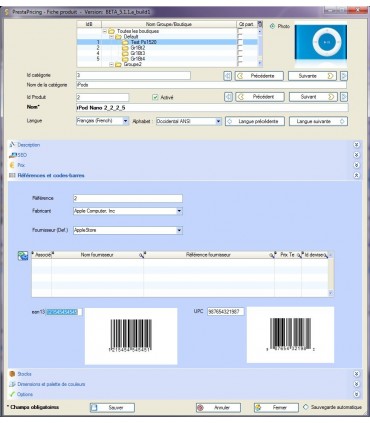The width and height of the screenshot is (370, 423).
Task: Click the Options section checkmark icon
Action: 12,394
